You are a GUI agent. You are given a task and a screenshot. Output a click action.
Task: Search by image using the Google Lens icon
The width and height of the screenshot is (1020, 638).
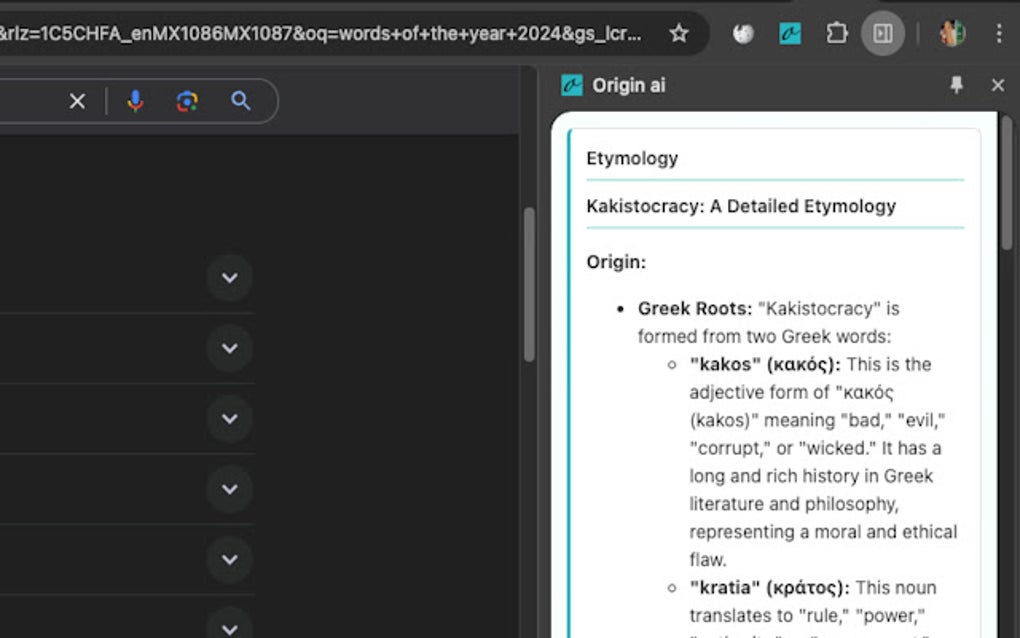tap(187, 101)
